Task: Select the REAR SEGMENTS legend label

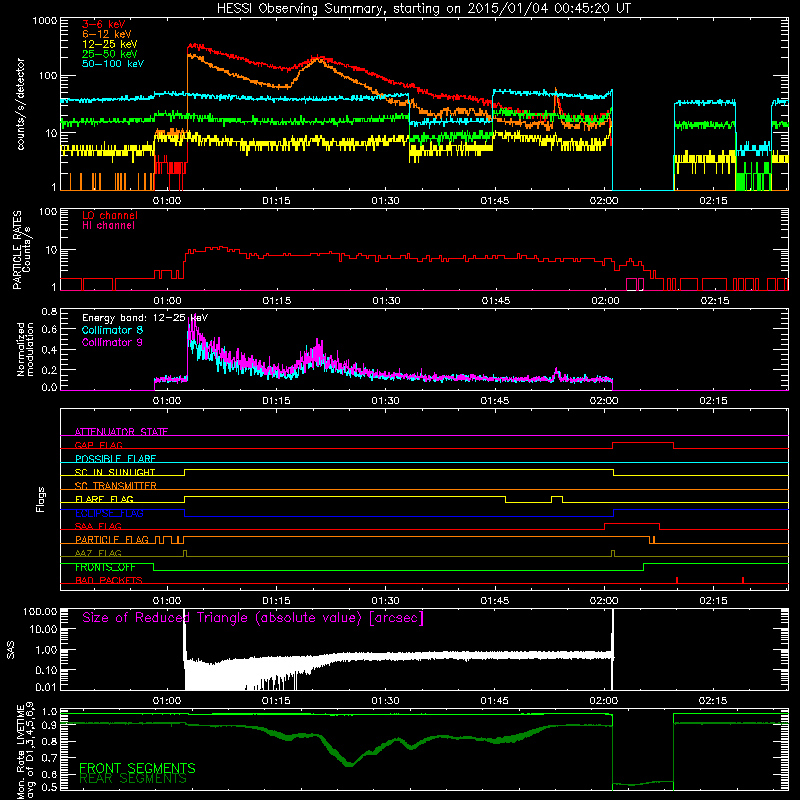Action: point(133,779)
